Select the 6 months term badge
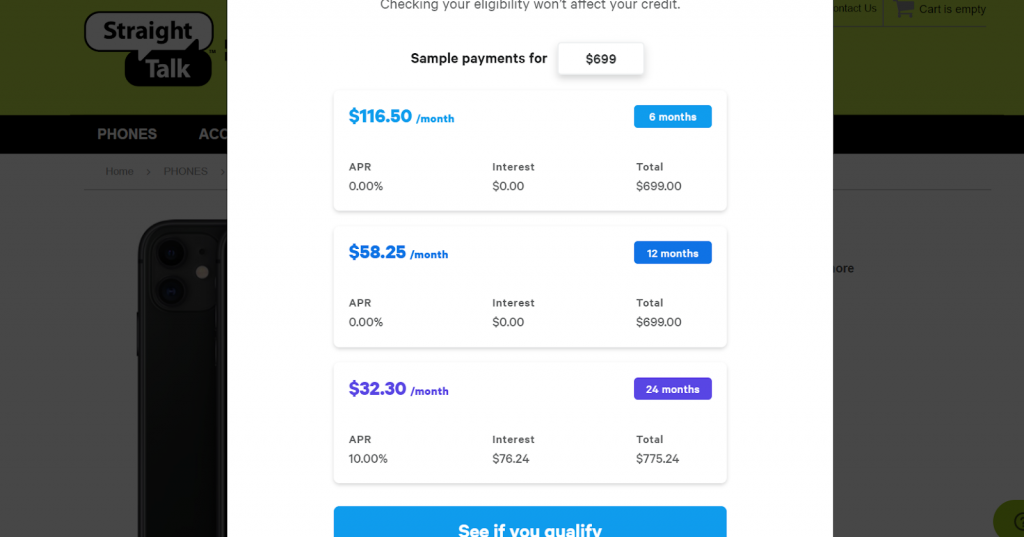The width and height of the screenshot is (1024, 537). tap(672, 117)
